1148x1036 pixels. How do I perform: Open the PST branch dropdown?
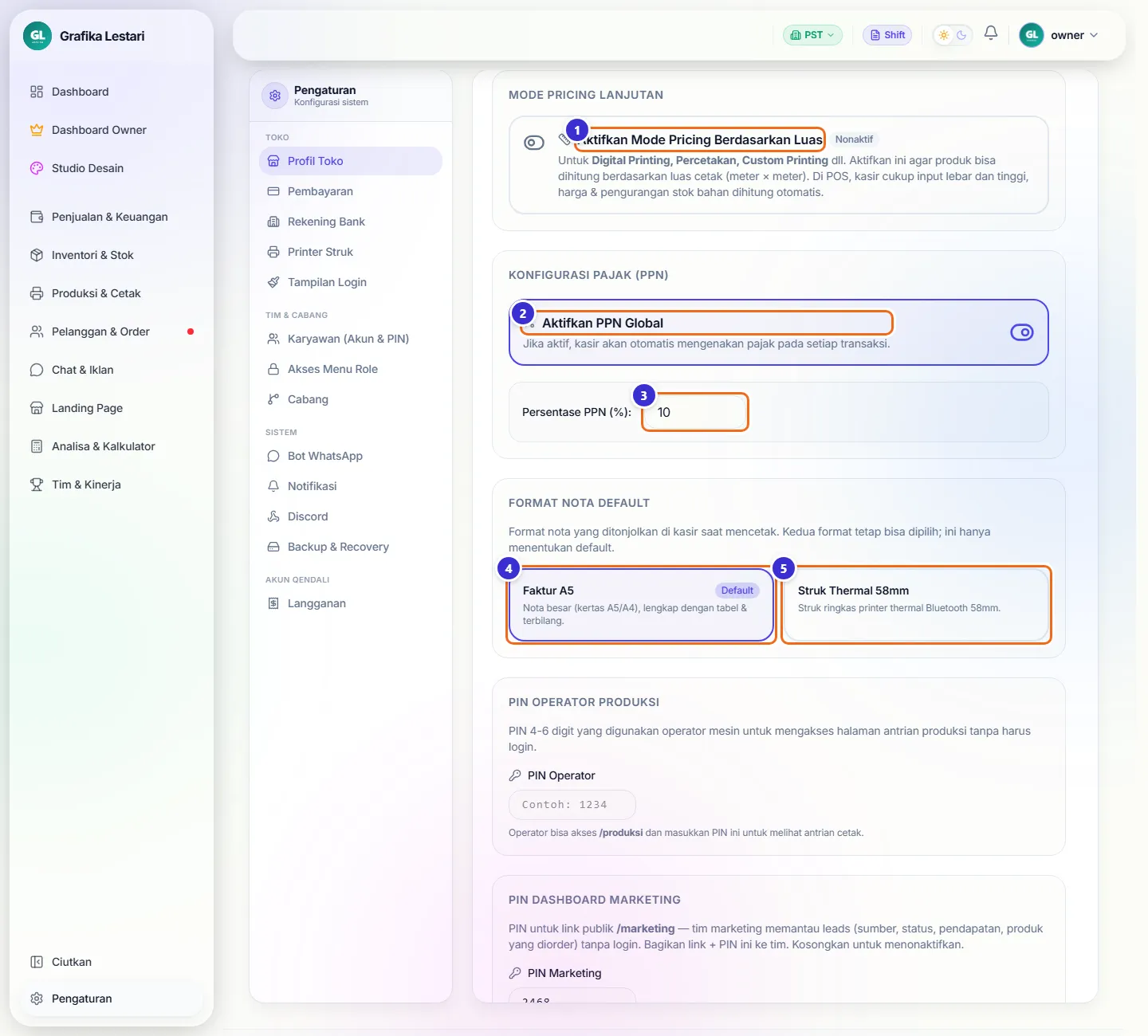click(812, 35)
